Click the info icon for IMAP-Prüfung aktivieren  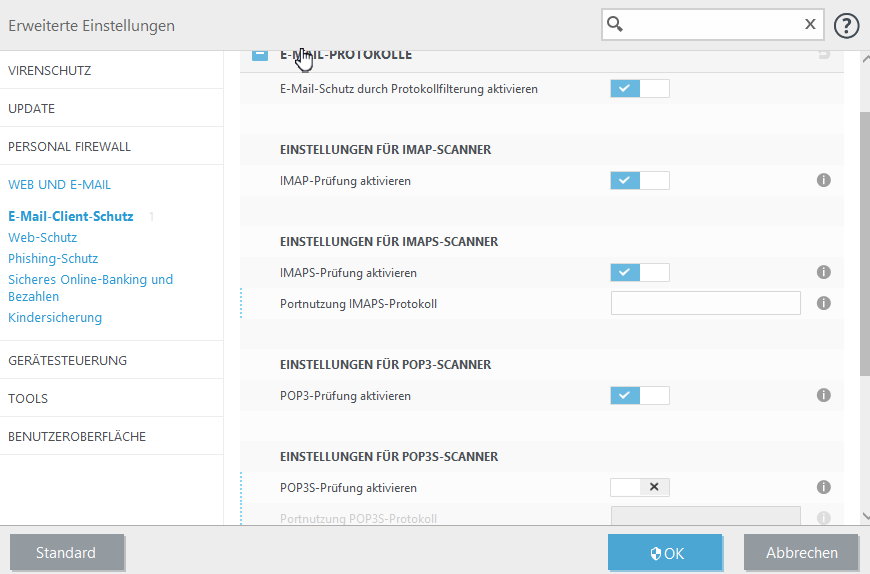pyautogui.click(x=824, y=181)
